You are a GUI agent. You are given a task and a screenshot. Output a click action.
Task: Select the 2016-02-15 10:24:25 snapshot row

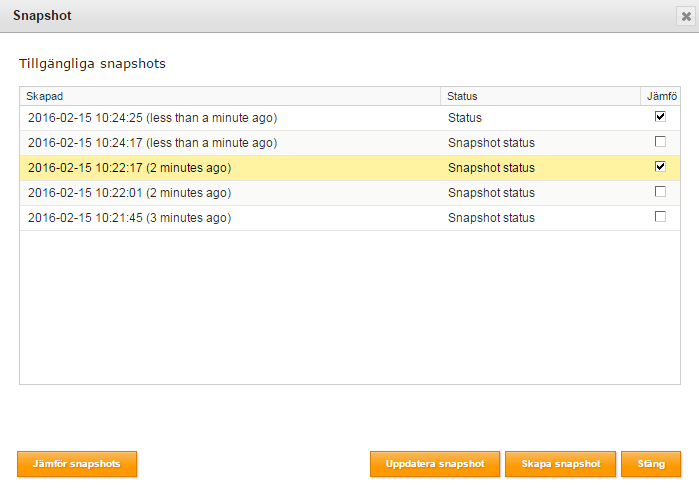coord(350,118)
